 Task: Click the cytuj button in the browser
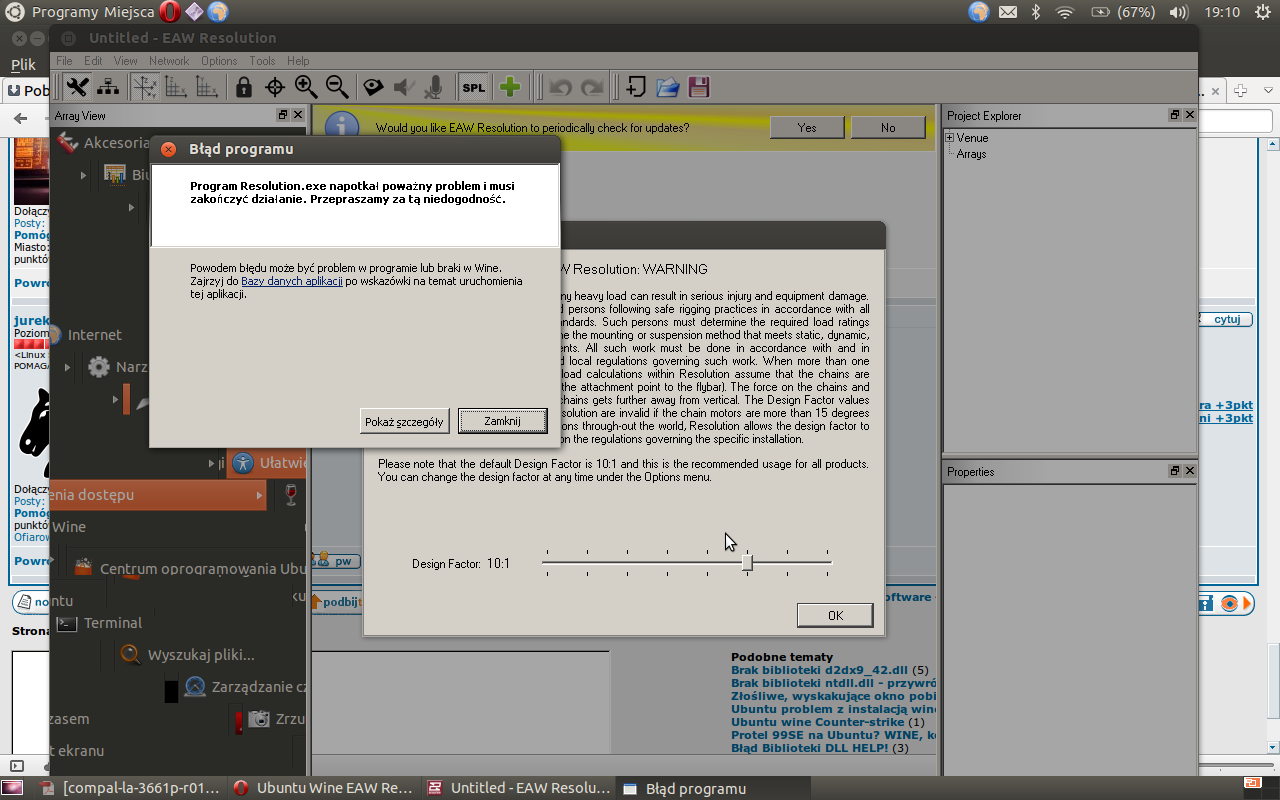coord(1226,319)
